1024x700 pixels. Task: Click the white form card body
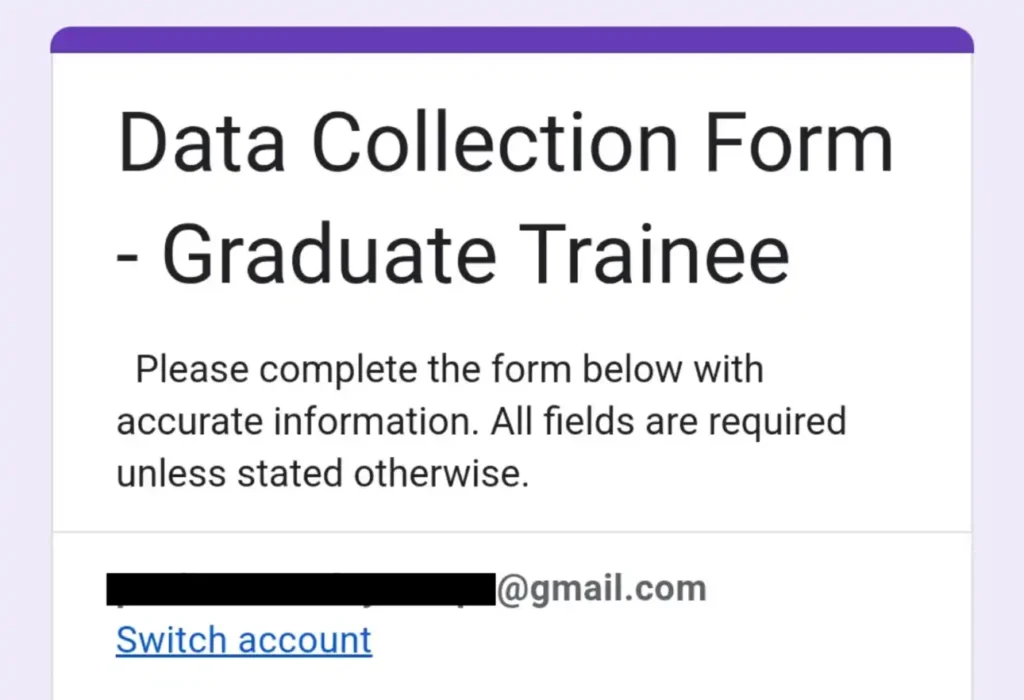coord(512,300)
